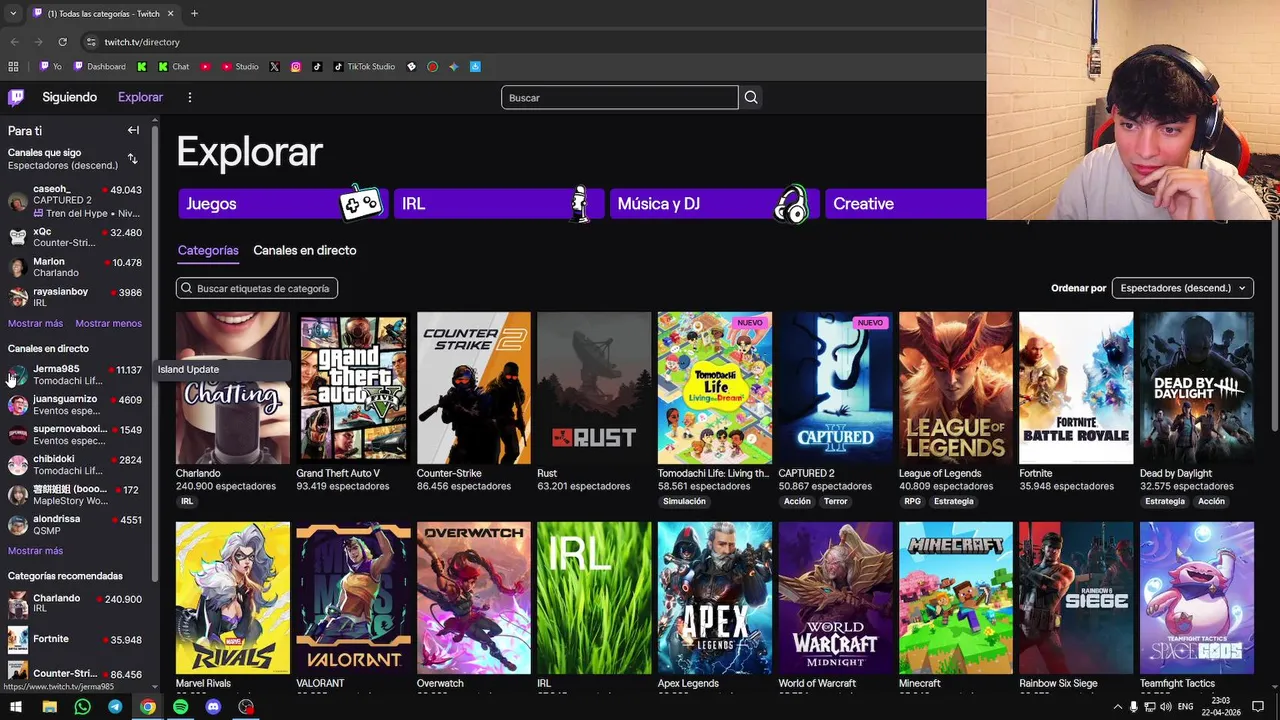Image resolution: width=1280 pixels, height=720 pixels.
Task: Open the Chrome apps grid bookmark
Action: click(13, 67)
